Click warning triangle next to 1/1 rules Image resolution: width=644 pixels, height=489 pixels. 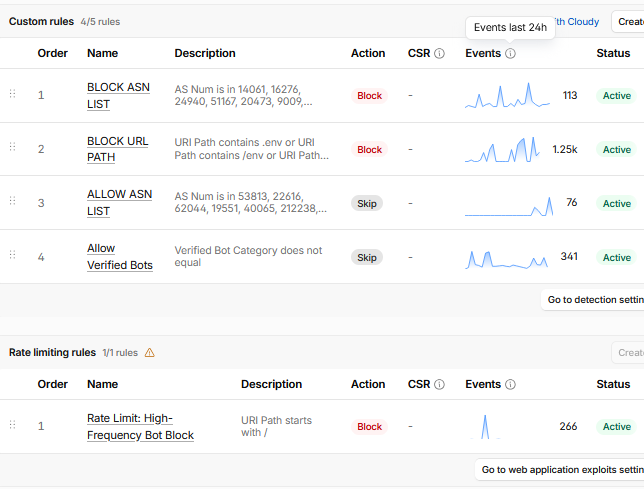[150, 353]
